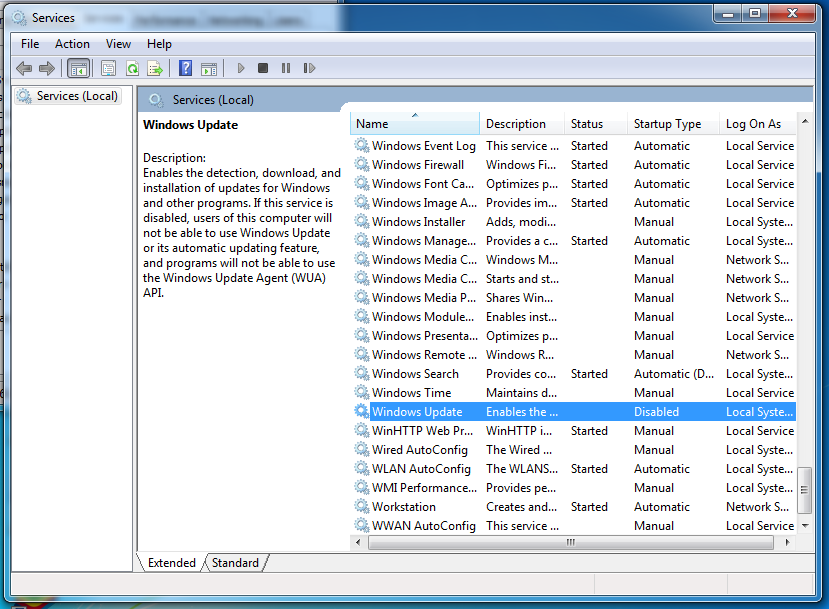
Task: Open Help with the question mark icon
Action: tap(186, 68)
